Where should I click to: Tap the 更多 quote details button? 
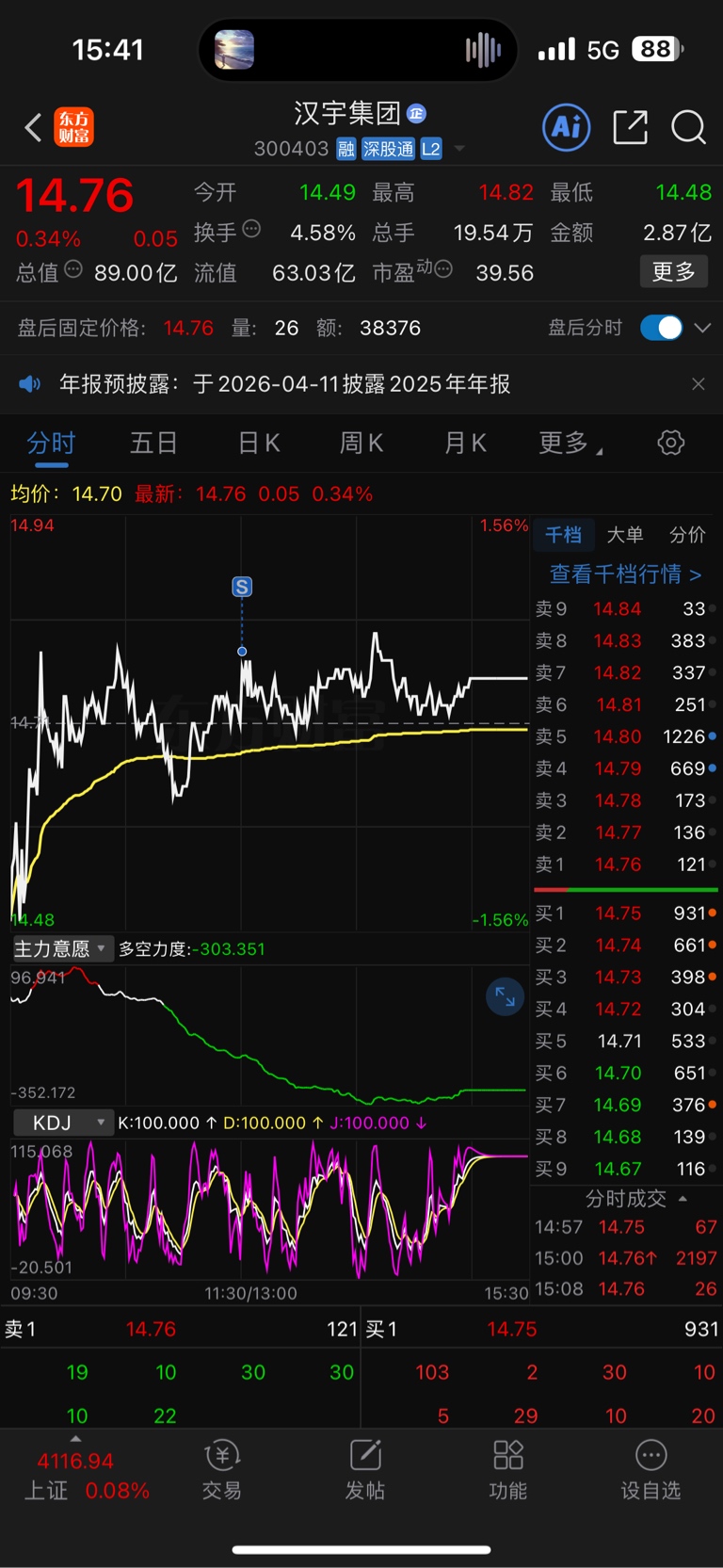(674, 272)
